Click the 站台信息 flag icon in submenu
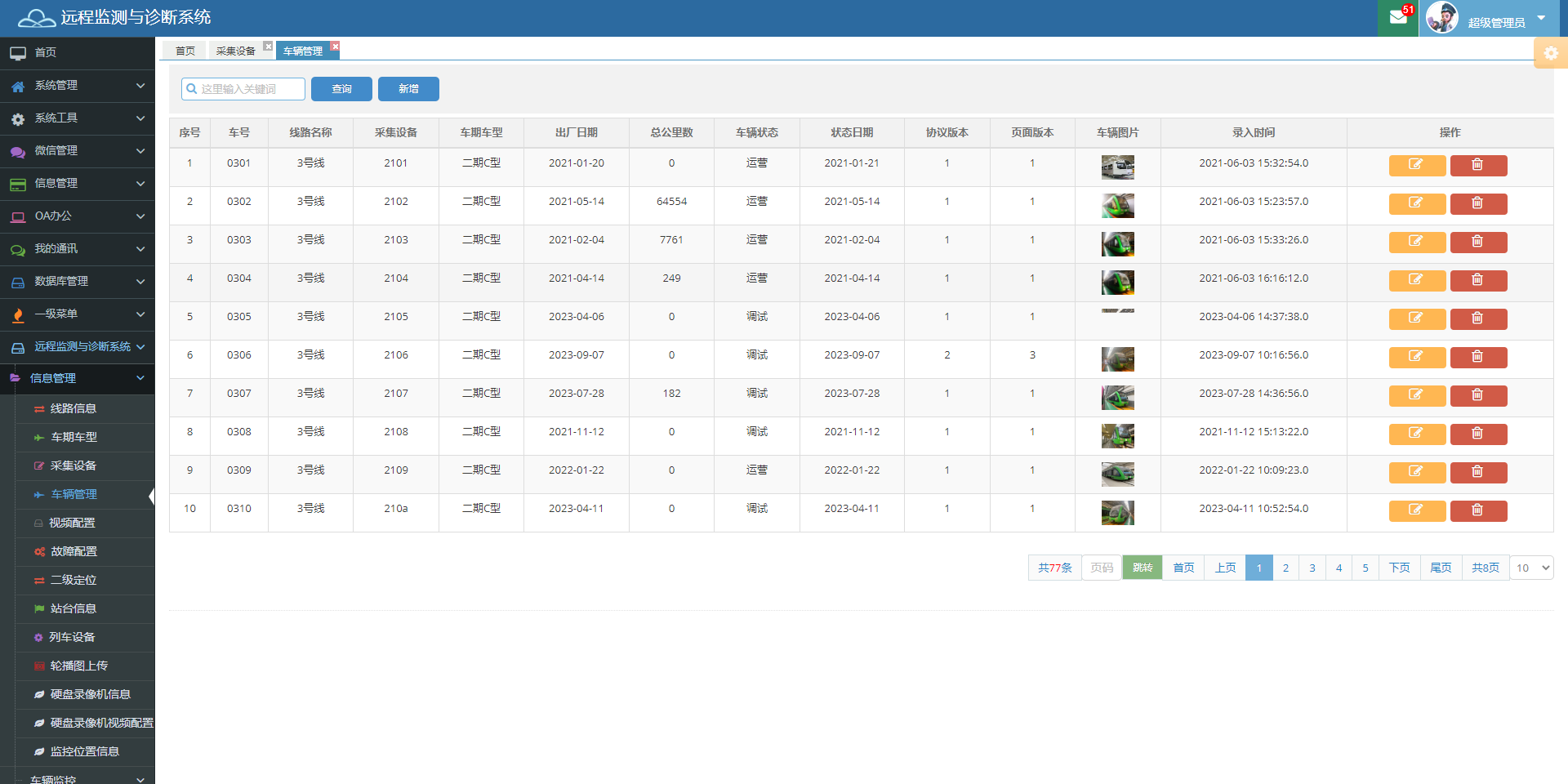The width and height of the screenshot is (1568, 784). pos(39,608)
